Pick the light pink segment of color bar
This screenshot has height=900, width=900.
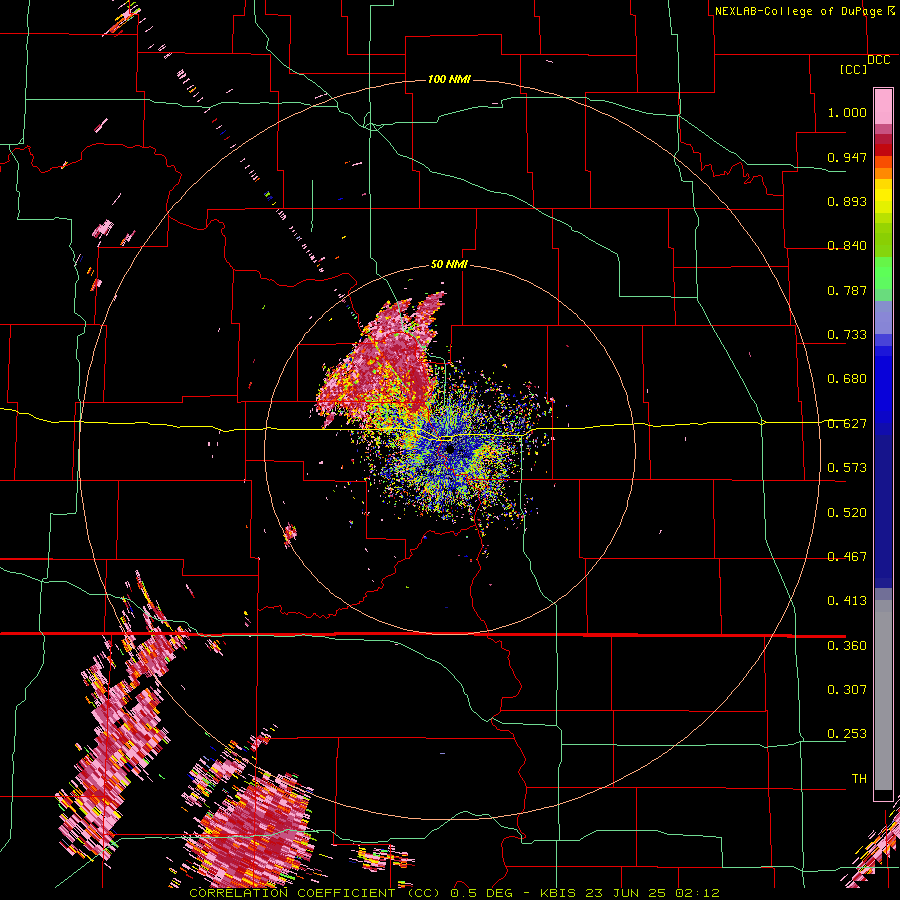point(883,107)
